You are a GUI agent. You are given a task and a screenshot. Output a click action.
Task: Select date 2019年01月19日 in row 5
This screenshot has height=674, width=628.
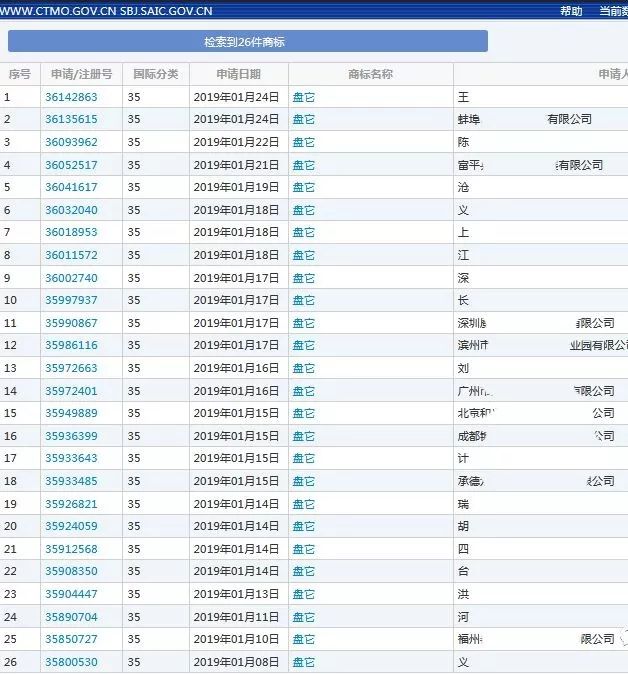pos(236,187)
